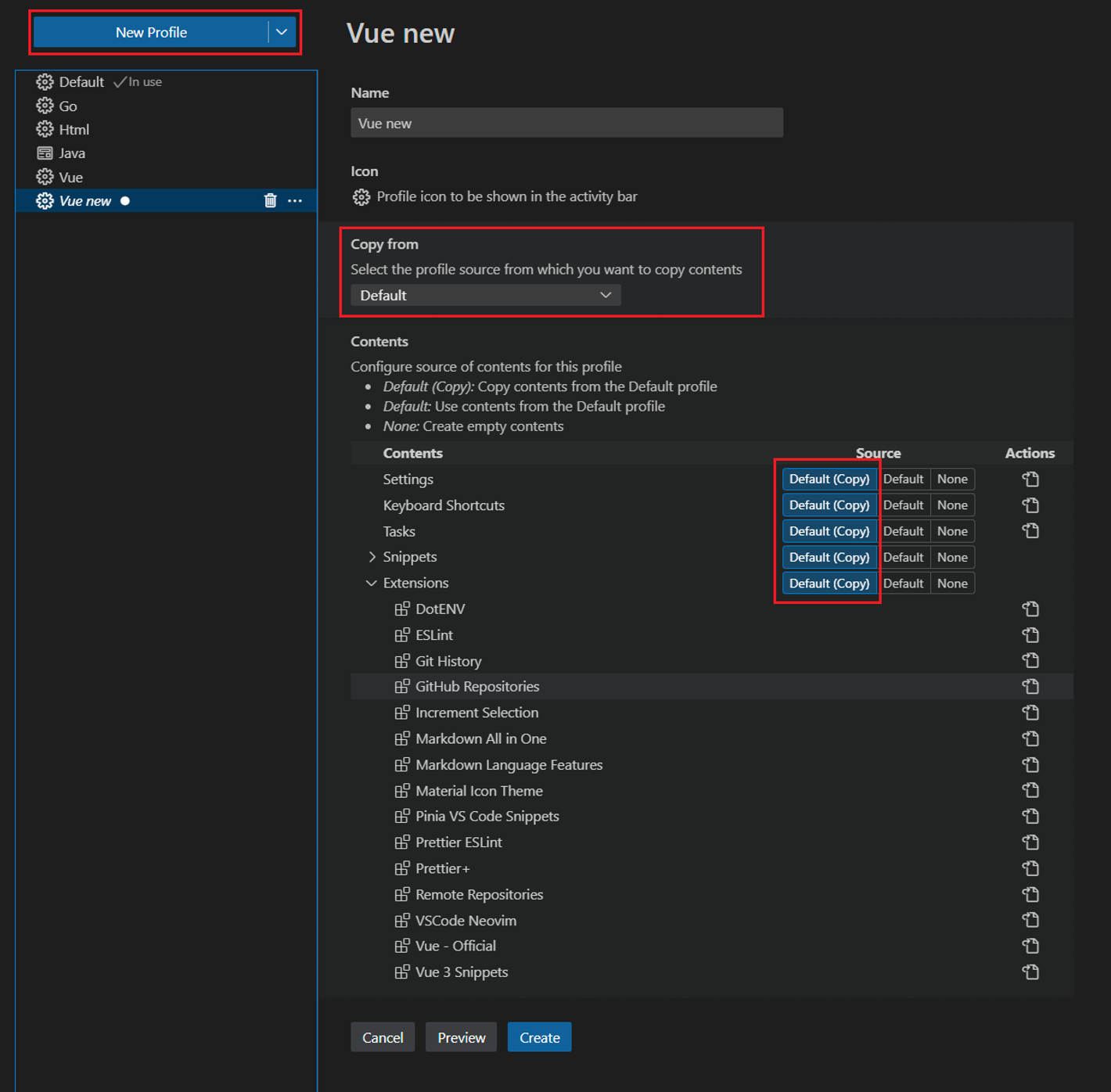Click the Preview button

[x=461, y=1036]
